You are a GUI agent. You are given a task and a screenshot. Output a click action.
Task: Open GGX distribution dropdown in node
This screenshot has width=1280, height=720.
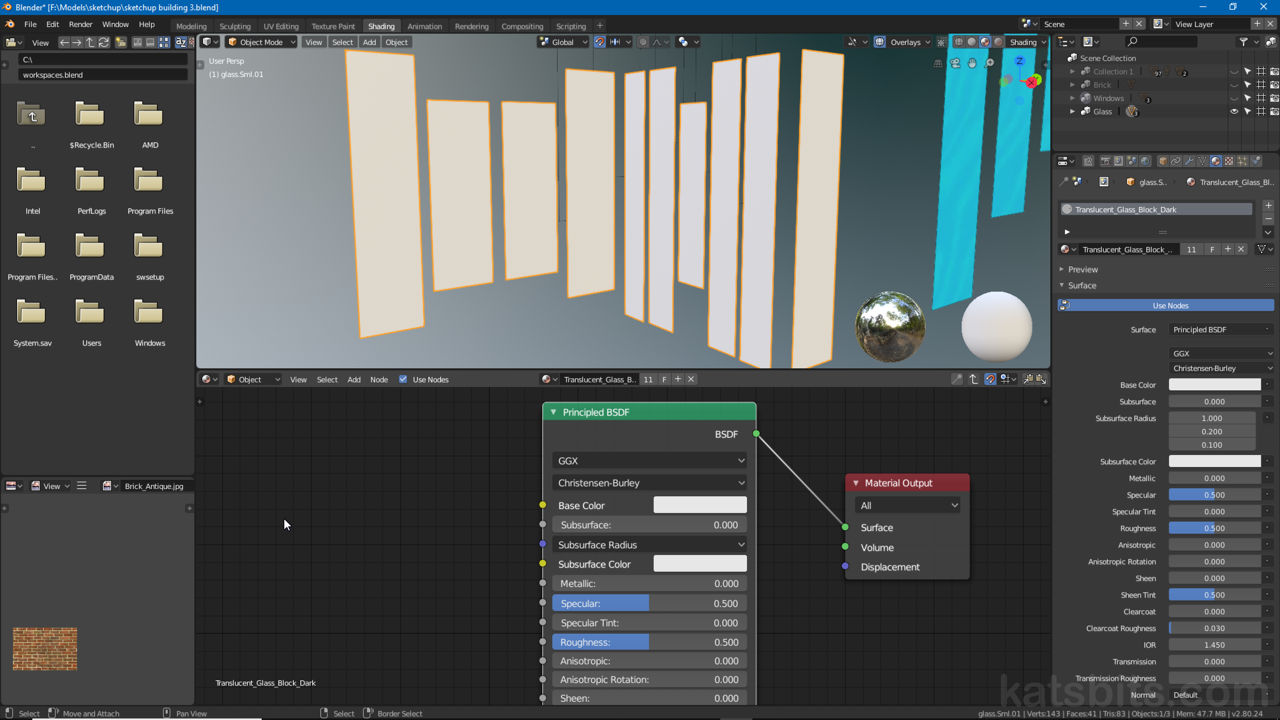650,461
